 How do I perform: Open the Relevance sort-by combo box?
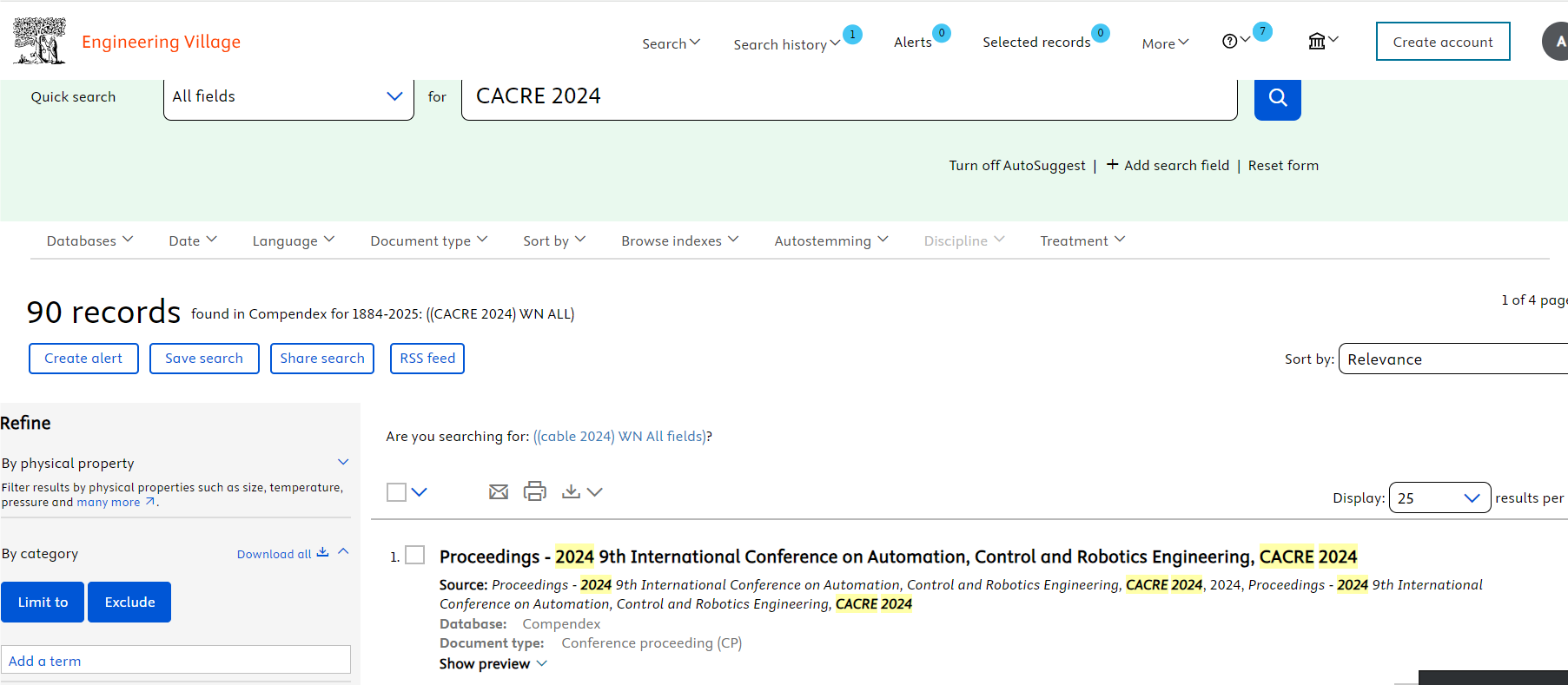[x=1453, y=359]
